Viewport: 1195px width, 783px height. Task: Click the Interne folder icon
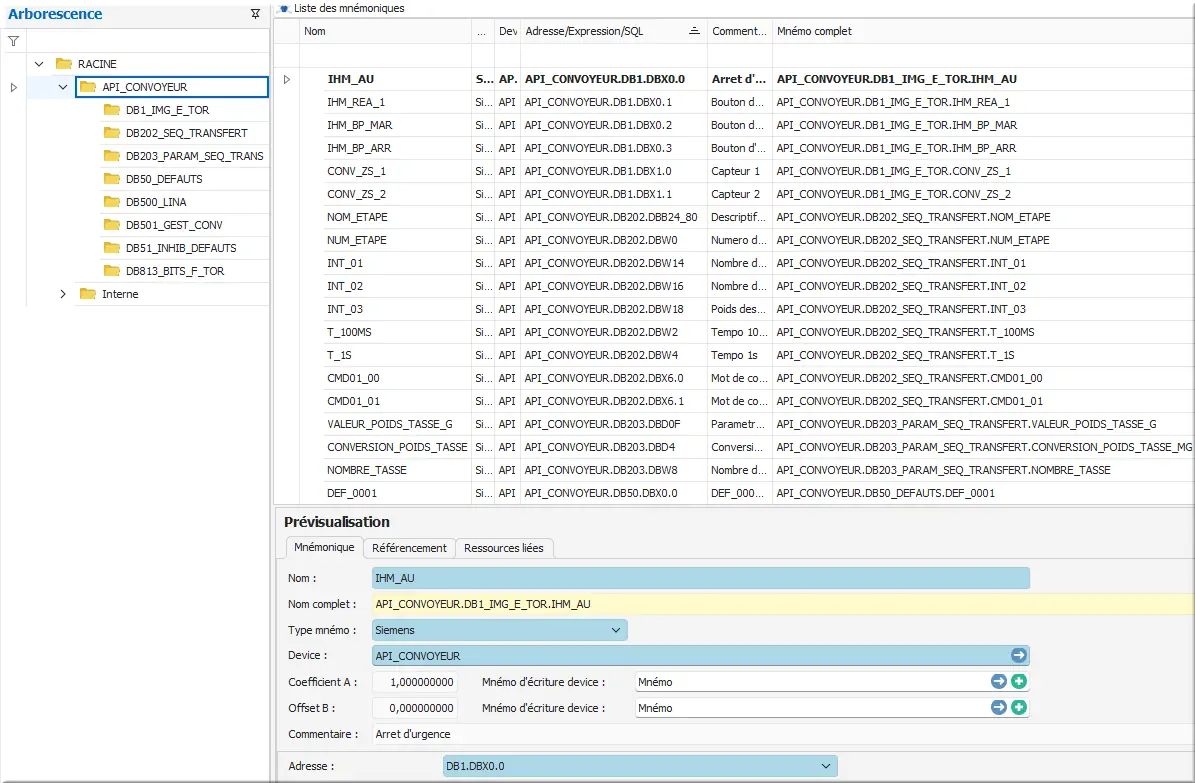(x=88, y=294)
